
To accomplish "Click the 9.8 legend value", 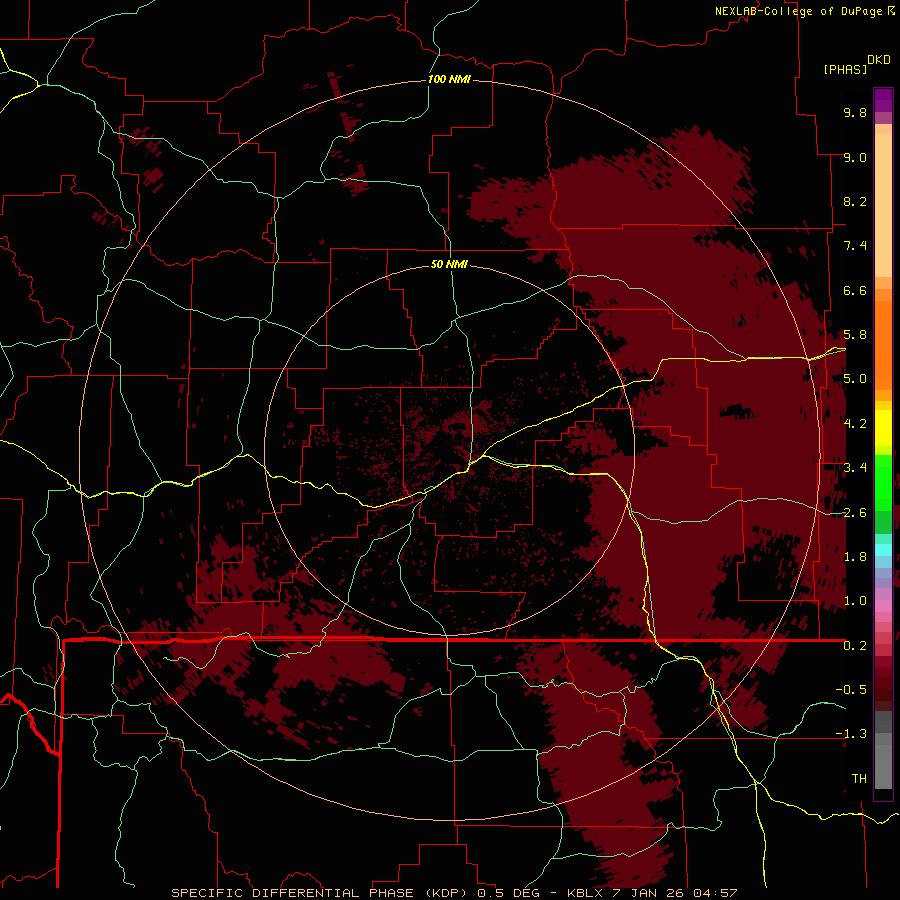I will (855, 112).
